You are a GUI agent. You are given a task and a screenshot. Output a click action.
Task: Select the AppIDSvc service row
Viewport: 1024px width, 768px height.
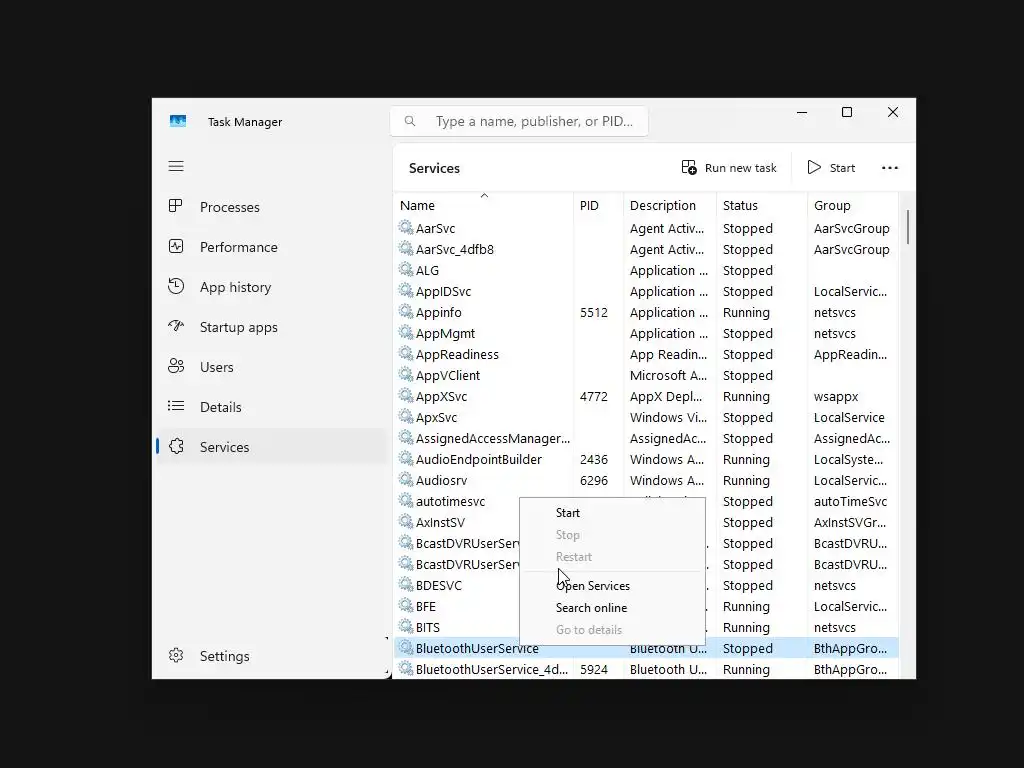coord(646,291)
